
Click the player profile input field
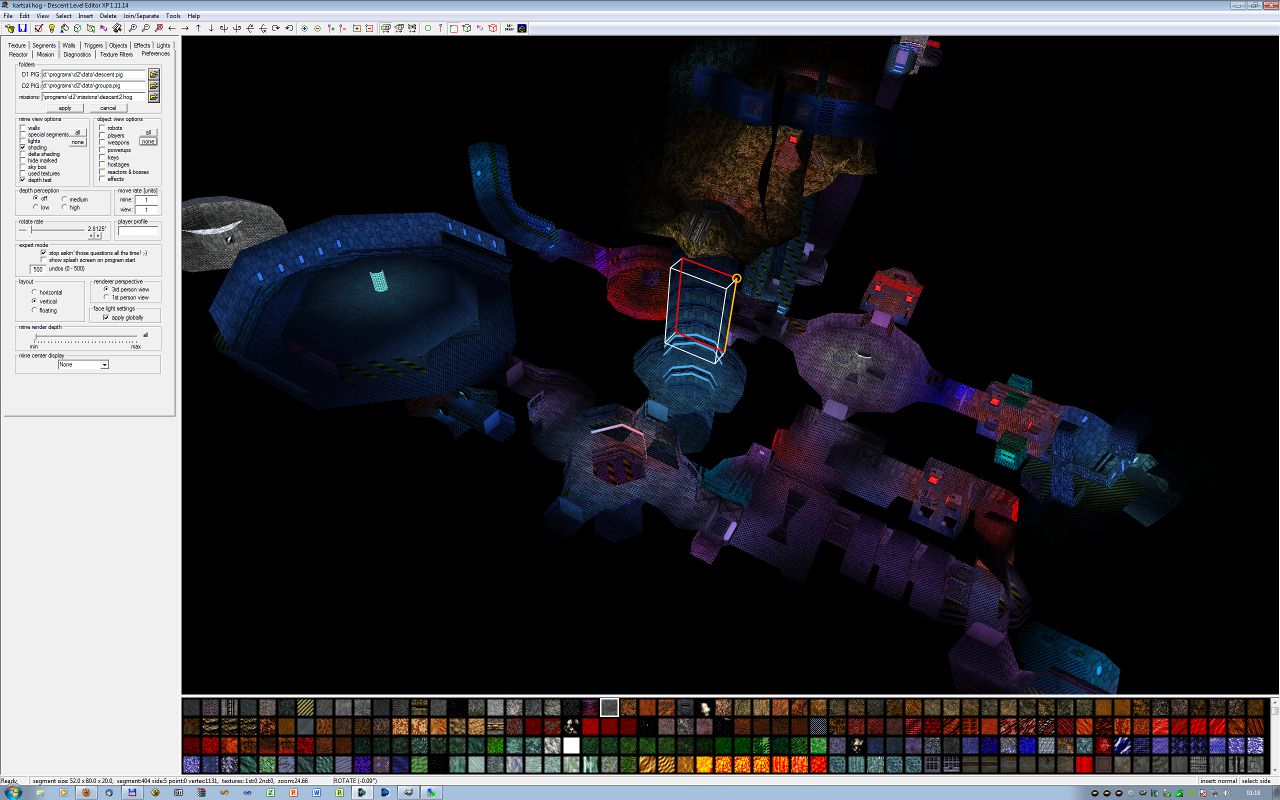pyautogui.click(x=138, y=231)
